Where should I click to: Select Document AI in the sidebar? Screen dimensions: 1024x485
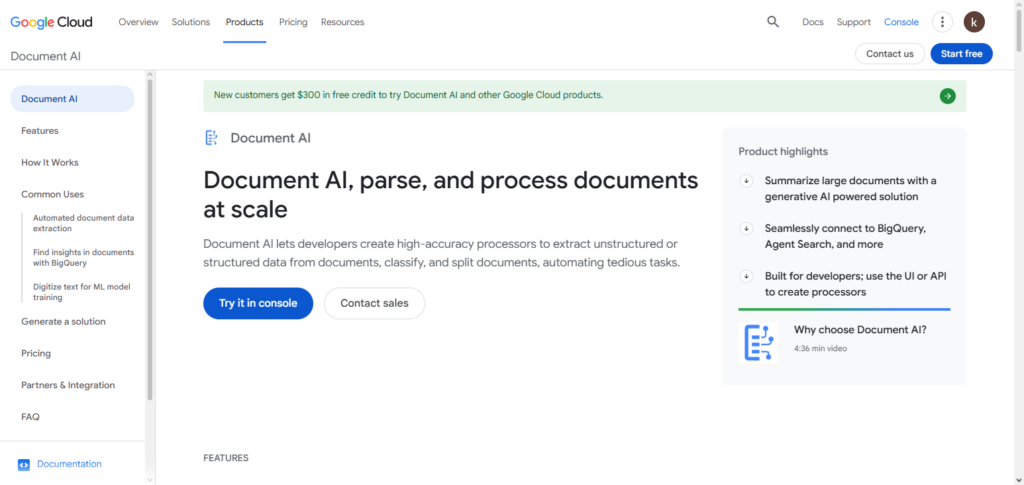[72, 99]
